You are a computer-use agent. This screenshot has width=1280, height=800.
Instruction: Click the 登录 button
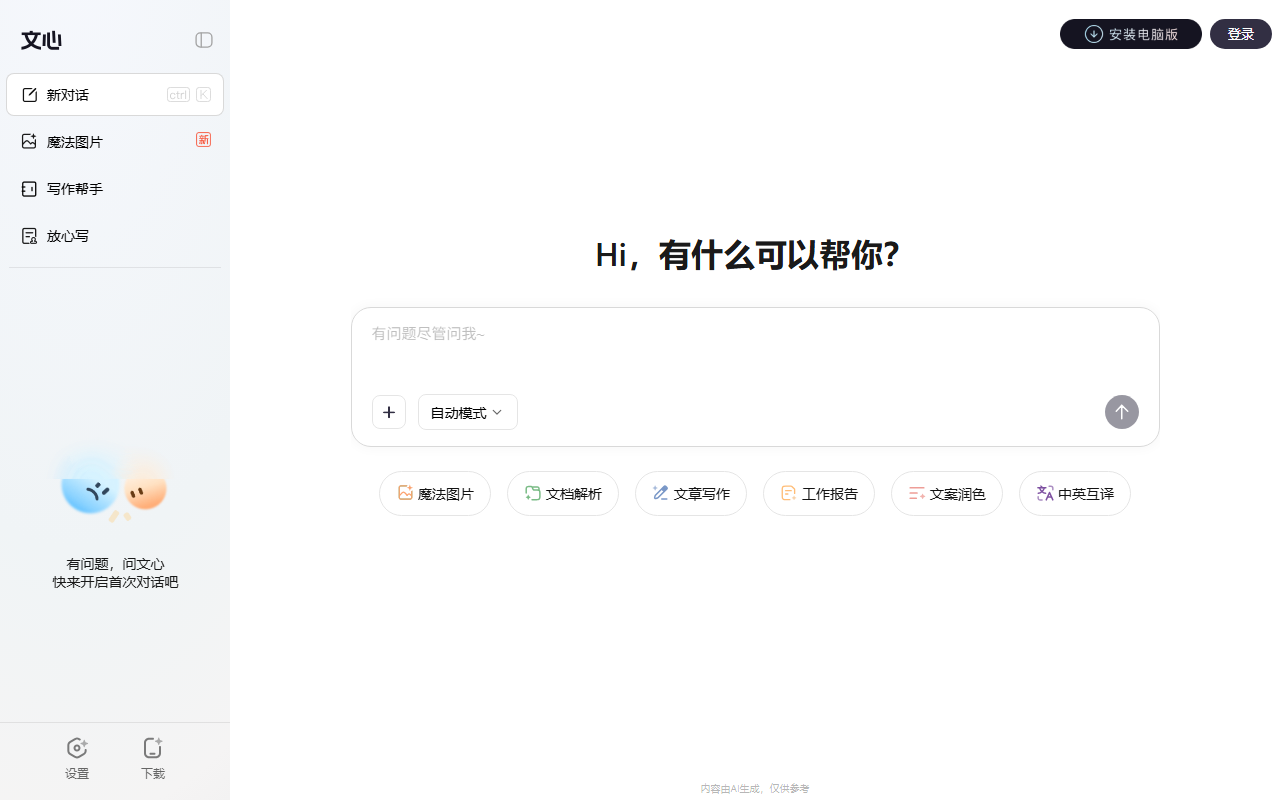(1241, 34)
